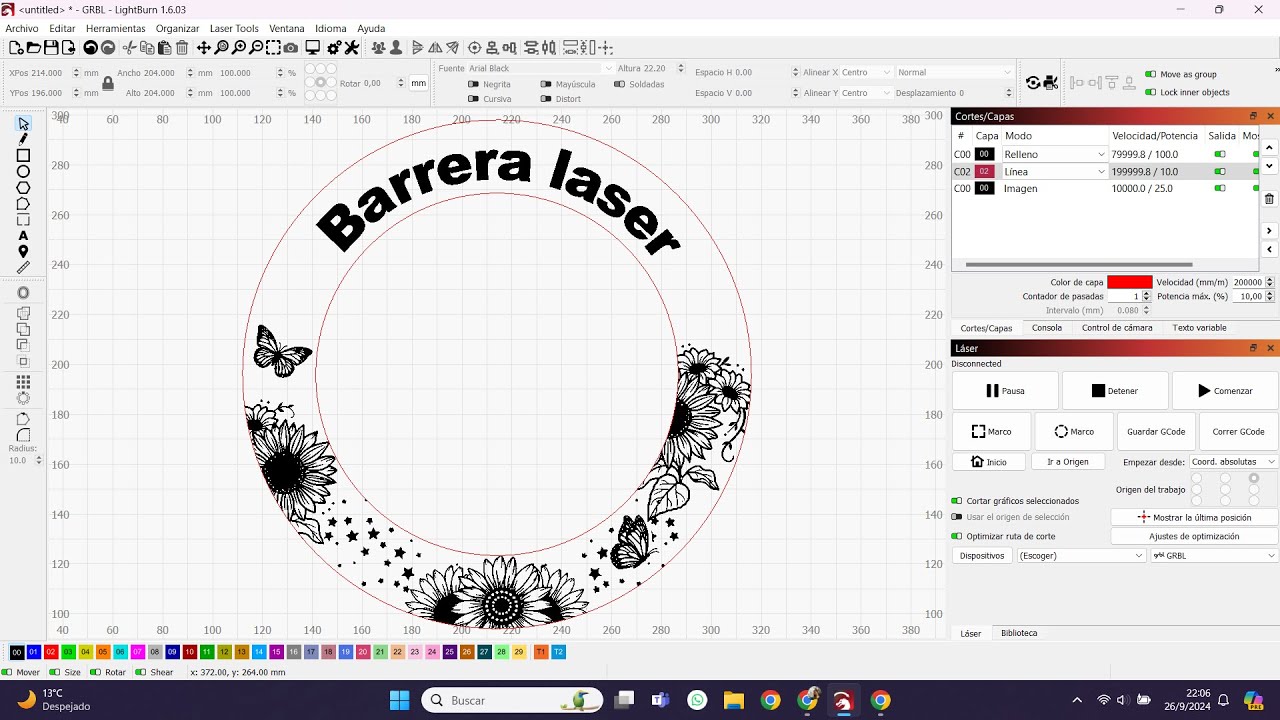Open the (Escoger) port dropdown
This screenshot has height=720, width=1280.
point(1080,556)
